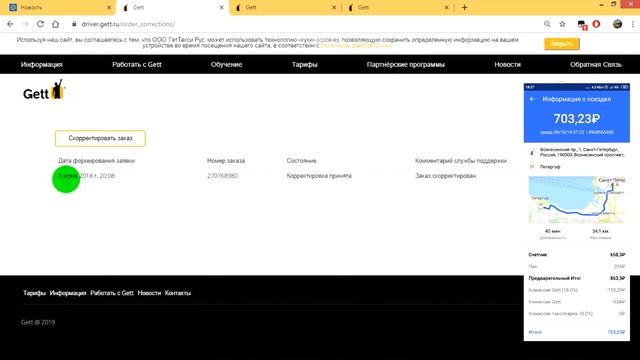Close the Новости browser tab
This screenshot has height=360, width=640.
pos(109,7)
